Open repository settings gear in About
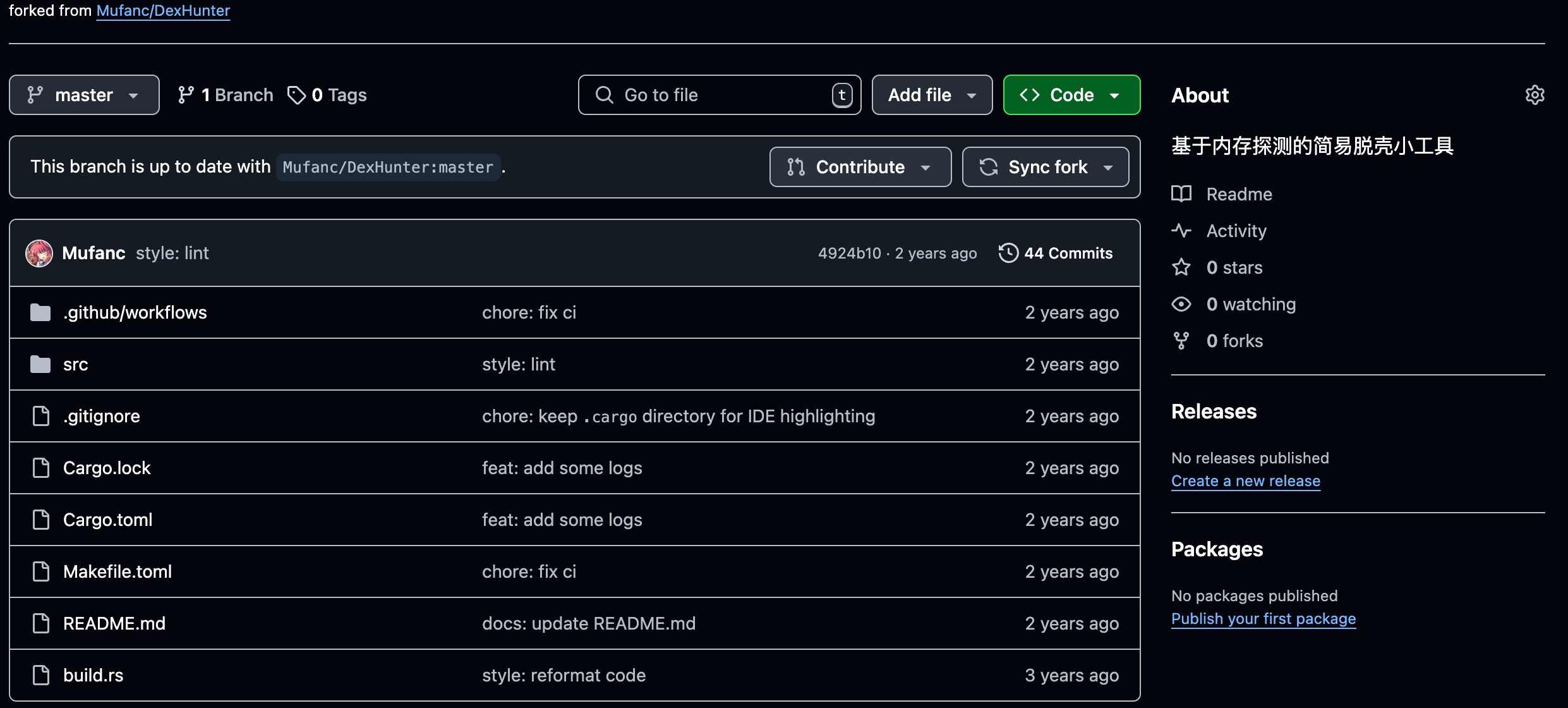 [1535, 95]
